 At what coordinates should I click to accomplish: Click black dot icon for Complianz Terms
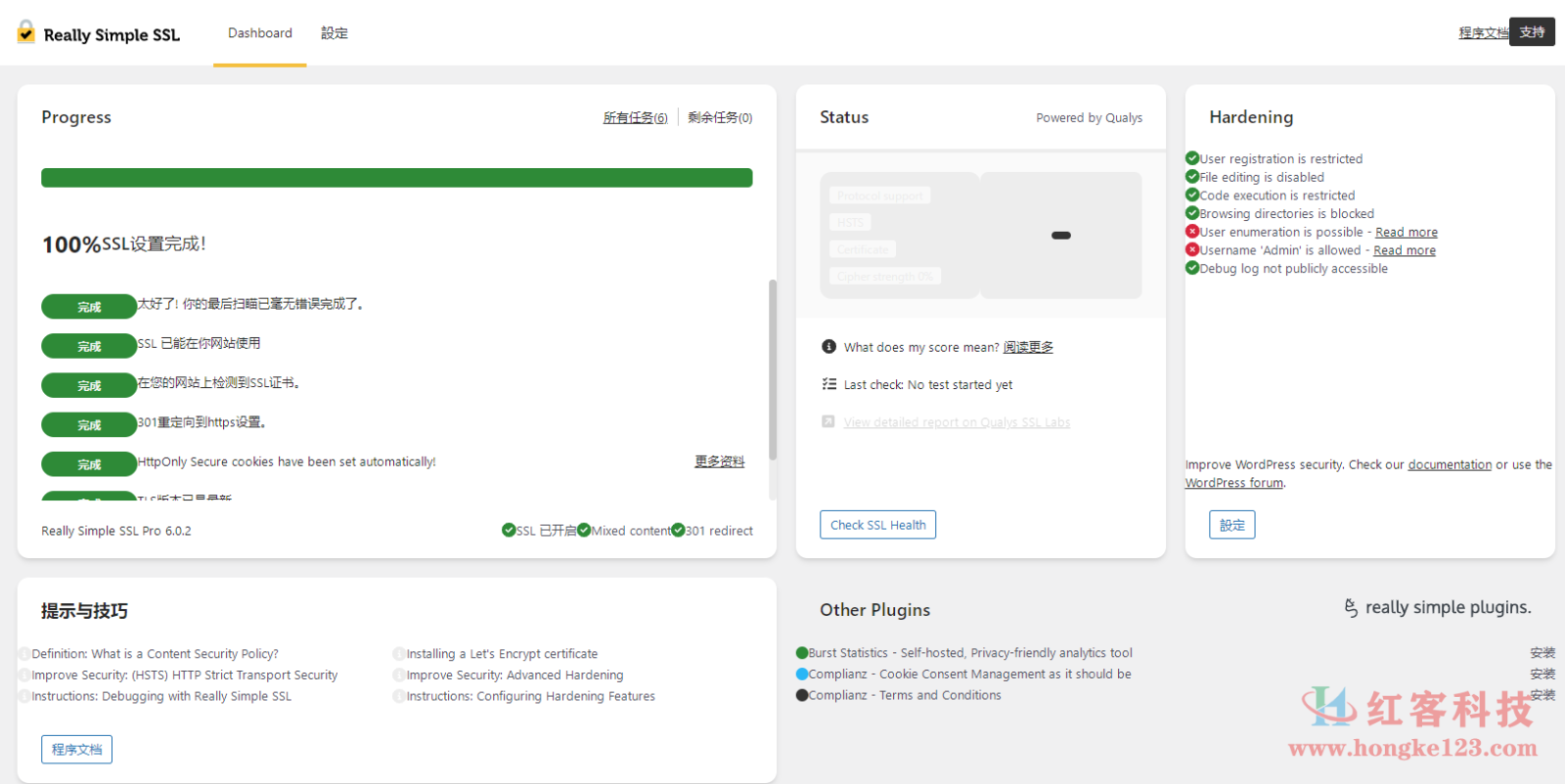point(802,695)
